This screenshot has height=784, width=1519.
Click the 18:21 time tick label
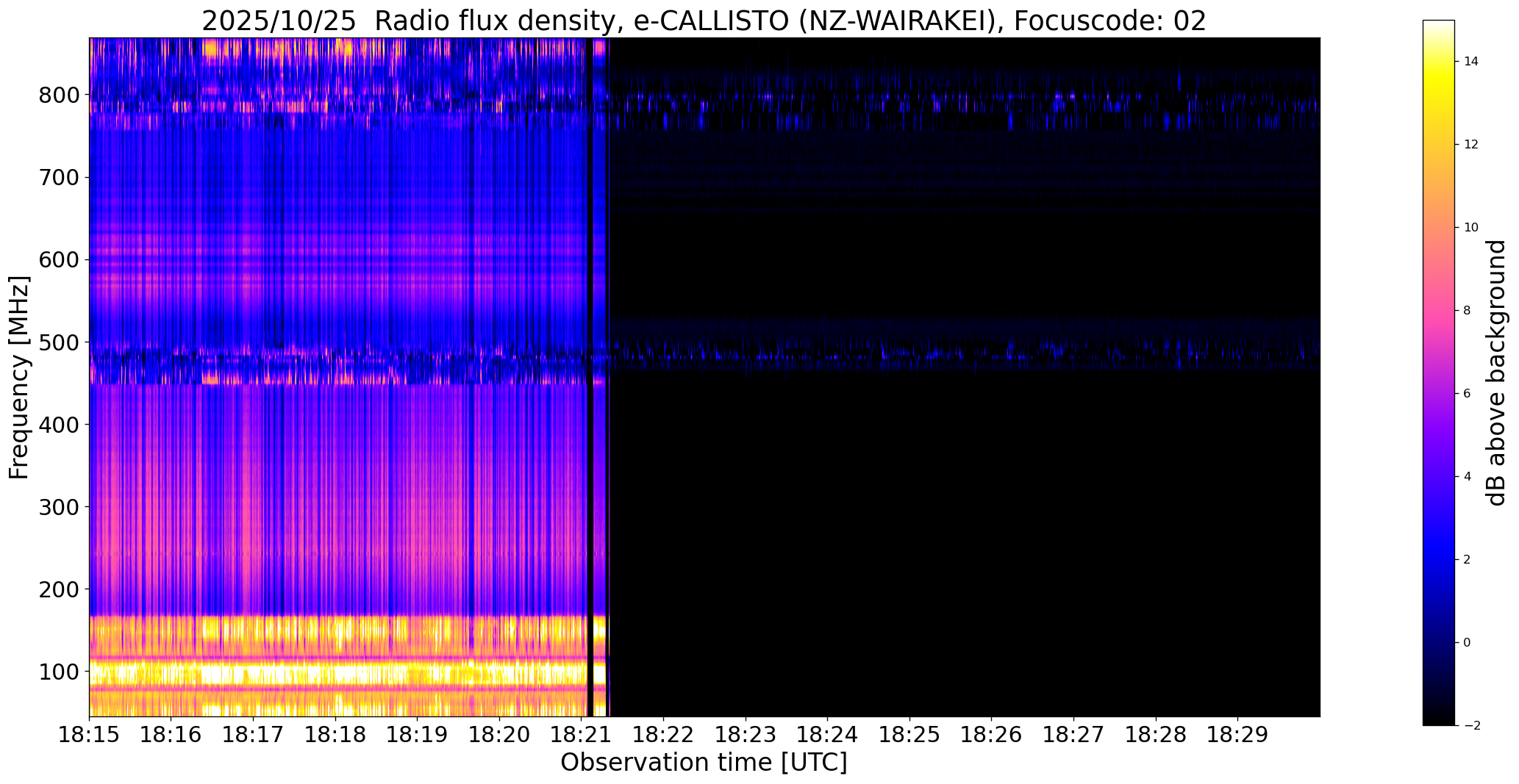(x=582, y=735)
